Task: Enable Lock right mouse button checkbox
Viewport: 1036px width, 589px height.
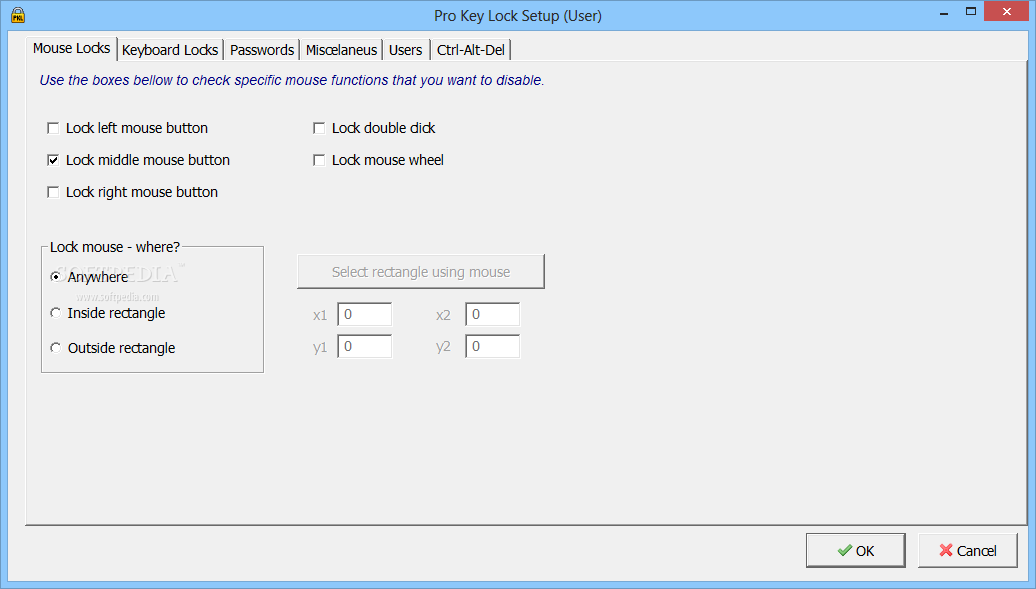Action: coord(54,192)
